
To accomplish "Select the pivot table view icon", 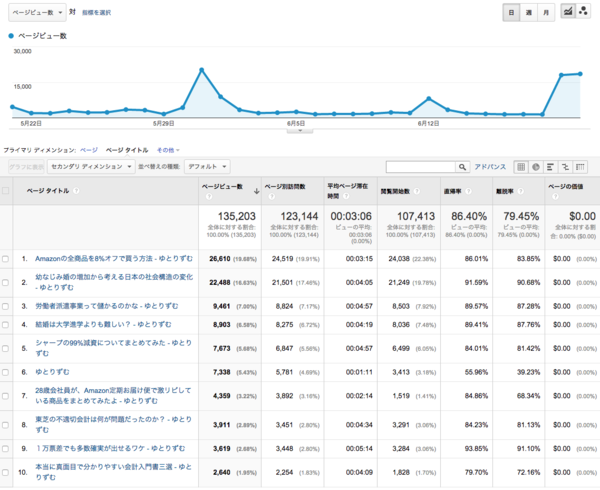I will point(580,167).
